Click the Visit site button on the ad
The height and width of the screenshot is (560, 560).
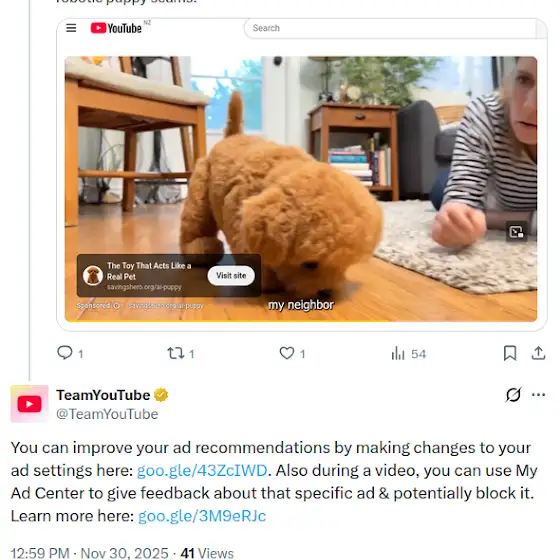coord(231,275)
